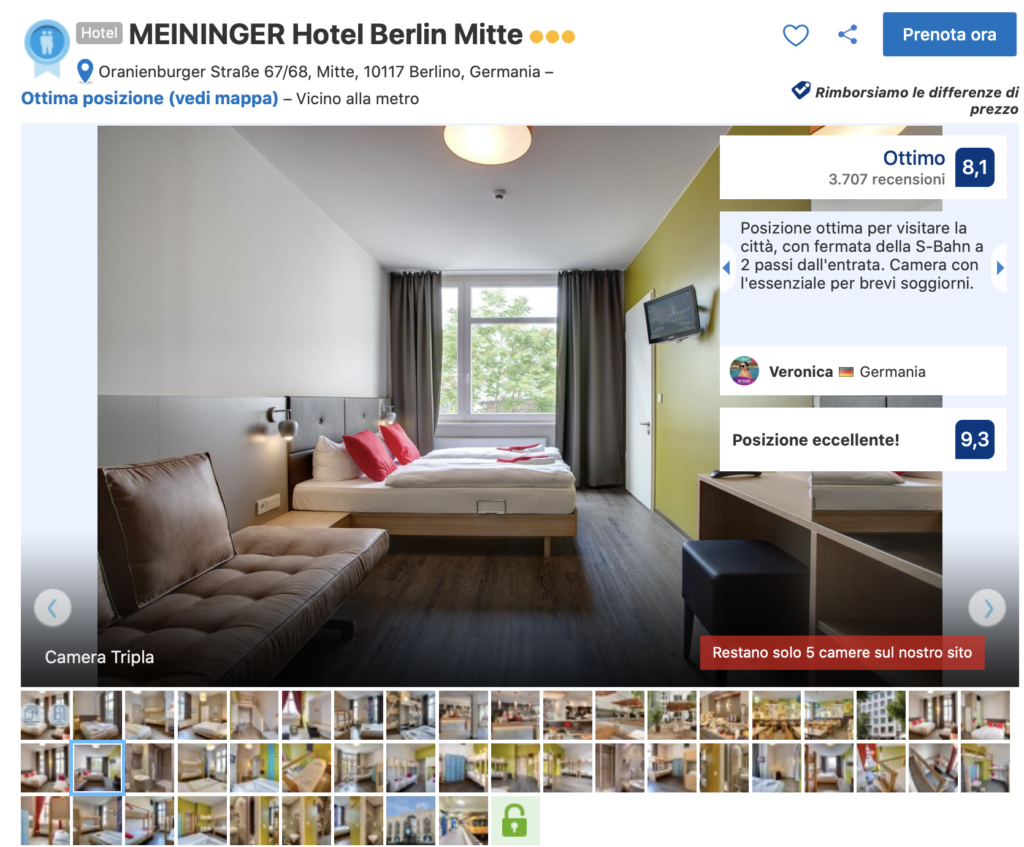The height and width of the screenshot is (847, 1024).
Task: Click the Posizione eccellente 9,3 score
Action: pyautogui.click(x=974, y=439)
